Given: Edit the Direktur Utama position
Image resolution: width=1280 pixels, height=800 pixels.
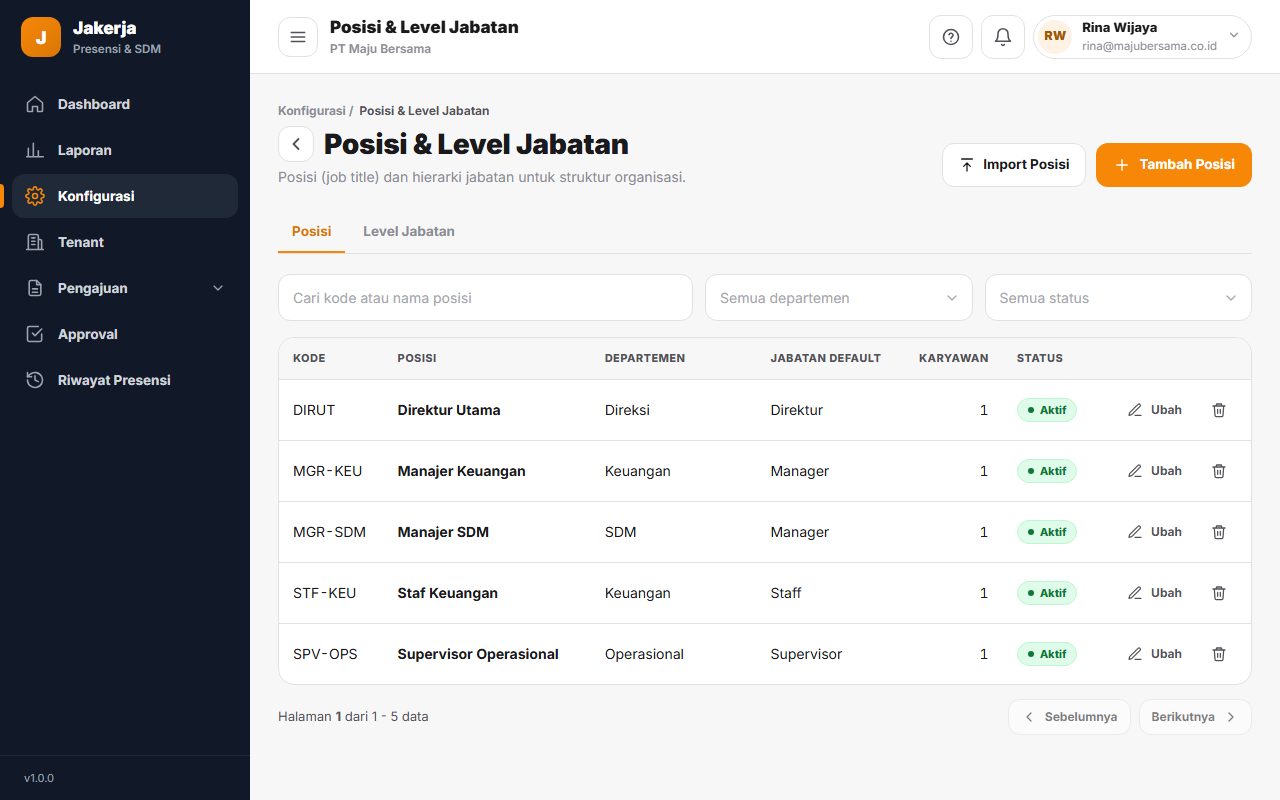Looking at the screenshot, I should (1155, 410).
